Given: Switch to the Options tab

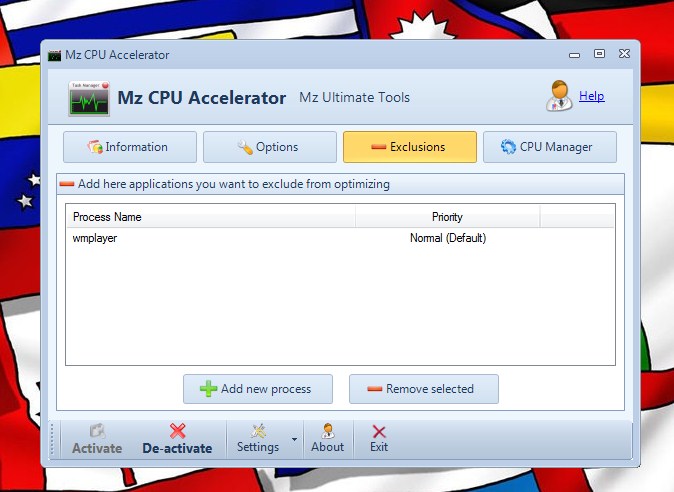Looking at the screenshot, I should point(270,147).
